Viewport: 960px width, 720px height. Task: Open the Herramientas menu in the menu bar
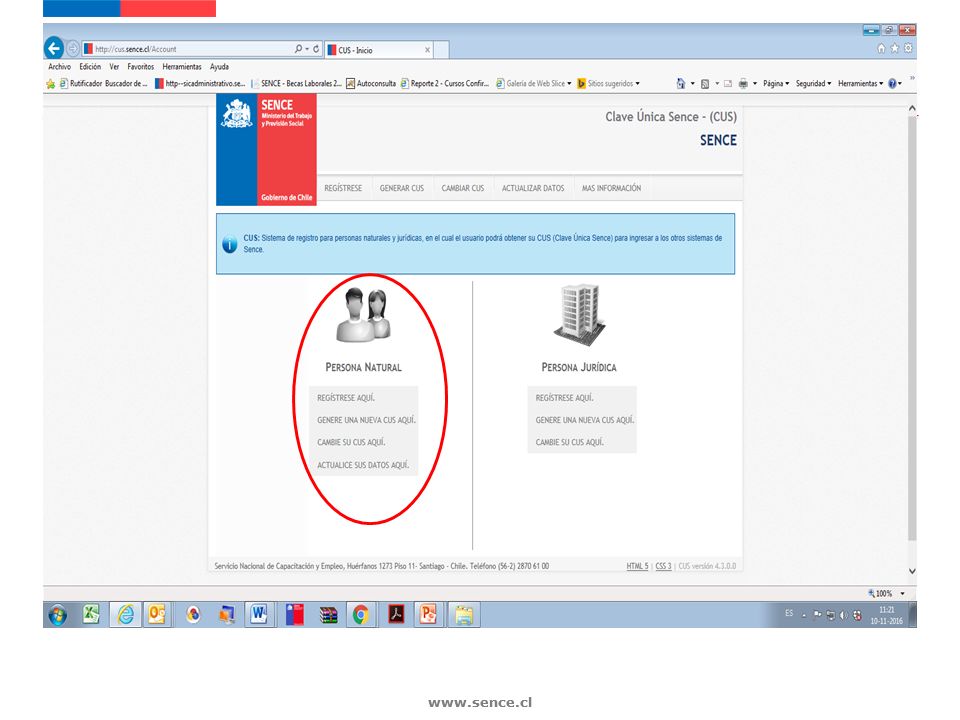coord(182,67)
